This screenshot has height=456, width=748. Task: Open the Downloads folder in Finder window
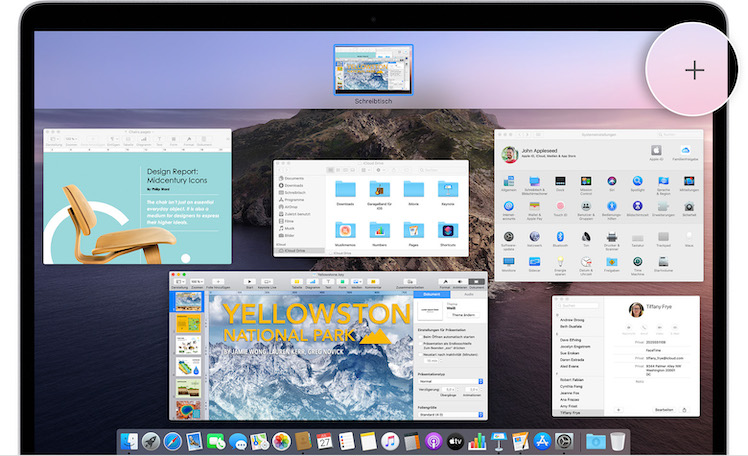tap(347, 189)
